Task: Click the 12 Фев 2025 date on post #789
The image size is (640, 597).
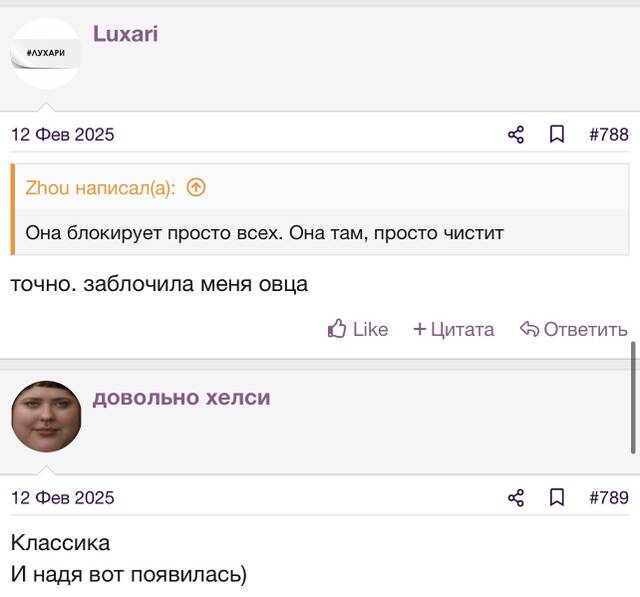Action: click(x=62, y=498)
